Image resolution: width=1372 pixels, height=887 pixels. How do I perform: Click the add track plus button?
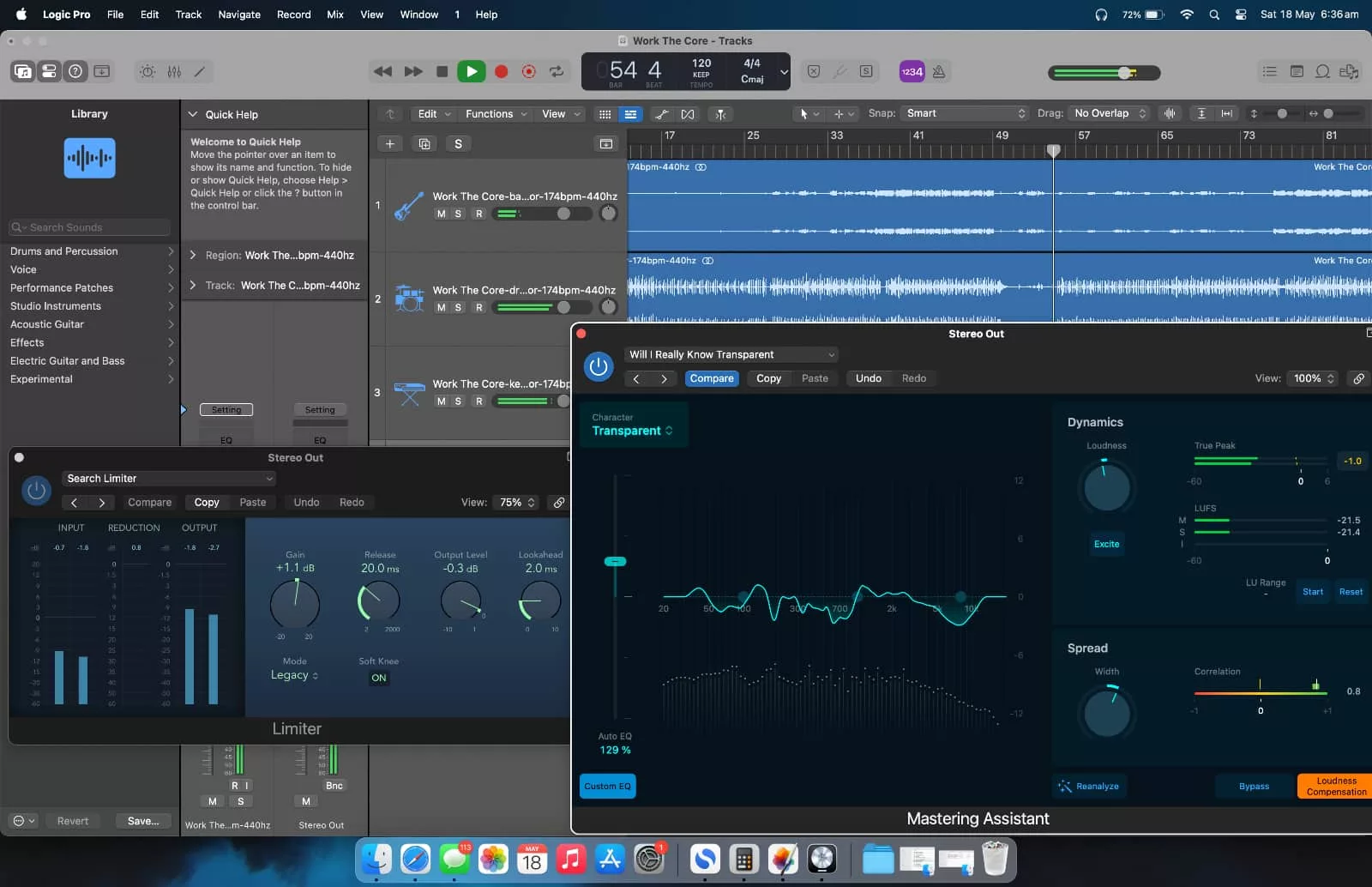389,144
